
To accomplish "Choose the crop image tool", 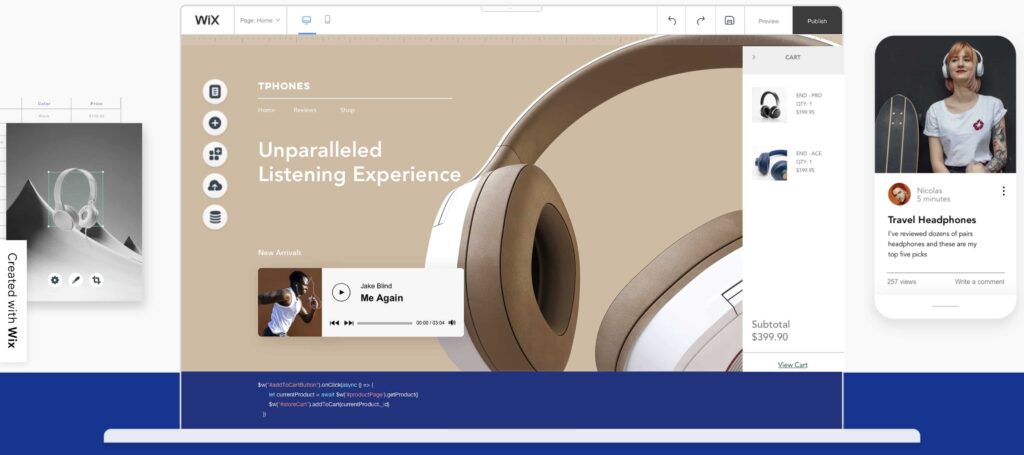I will 97,280.
